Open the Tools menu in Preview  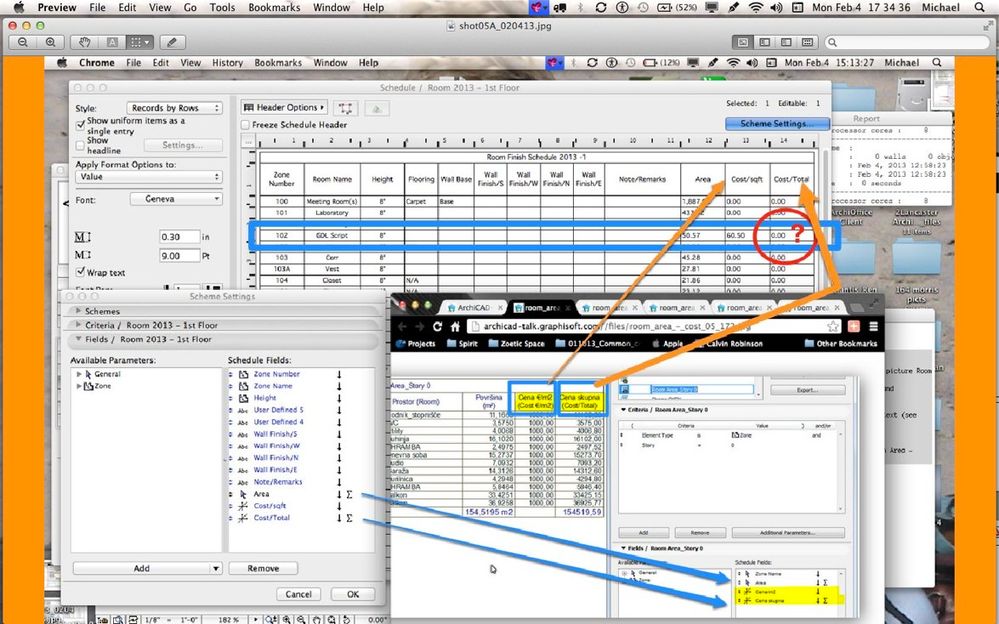pos(222,8)
